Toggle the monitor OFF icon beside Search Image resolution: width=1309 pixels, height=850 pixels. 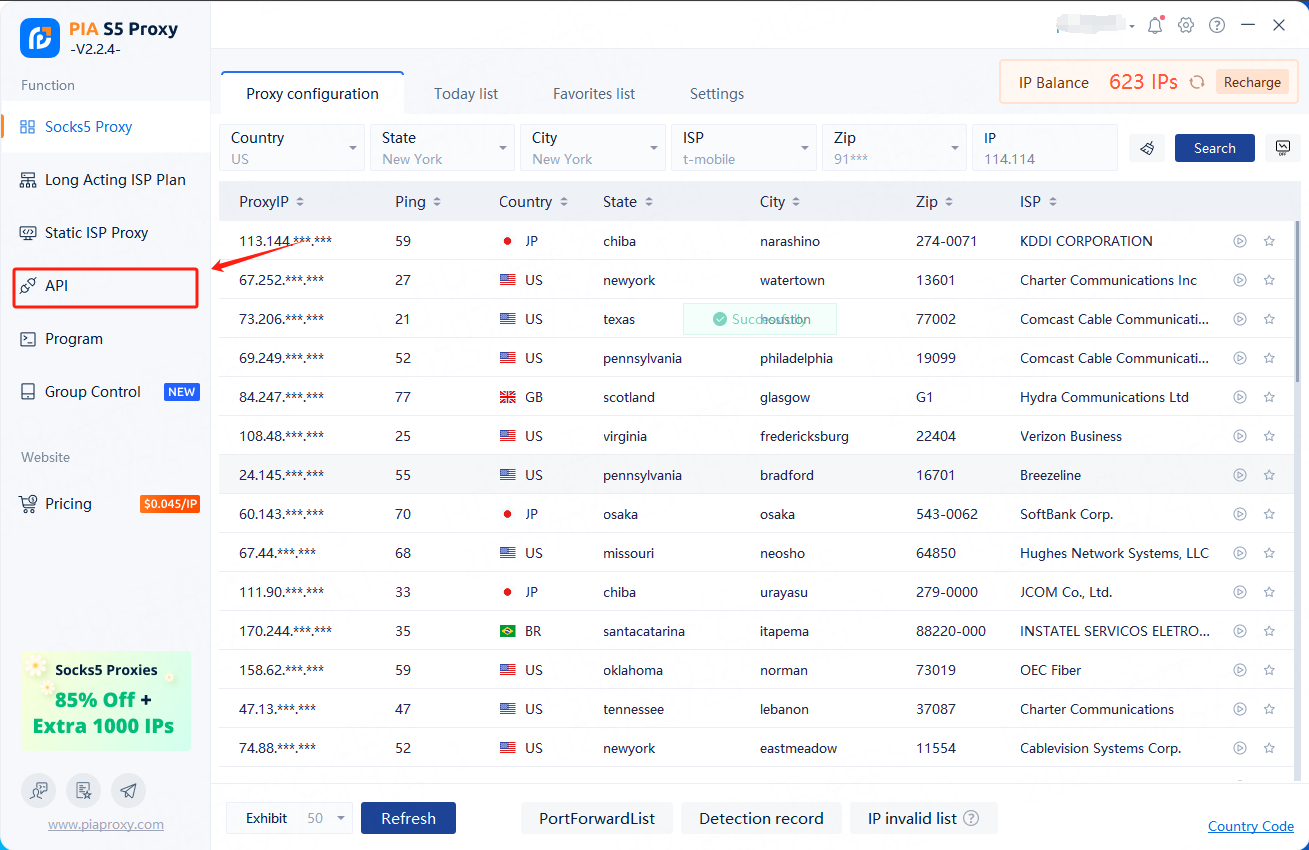click(1282, 148)
